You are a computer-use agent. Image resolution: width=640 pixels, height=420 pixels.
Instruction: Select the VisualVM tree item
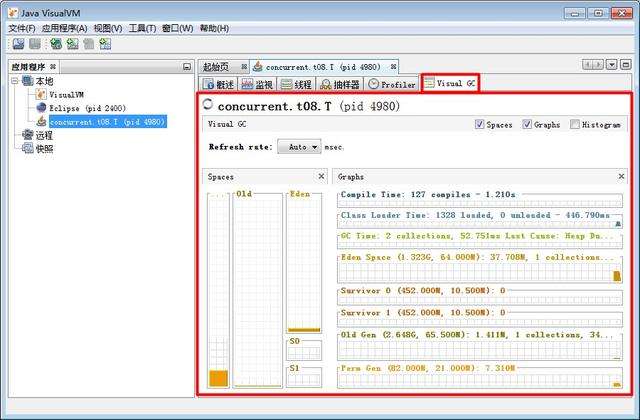pos(67,95)
